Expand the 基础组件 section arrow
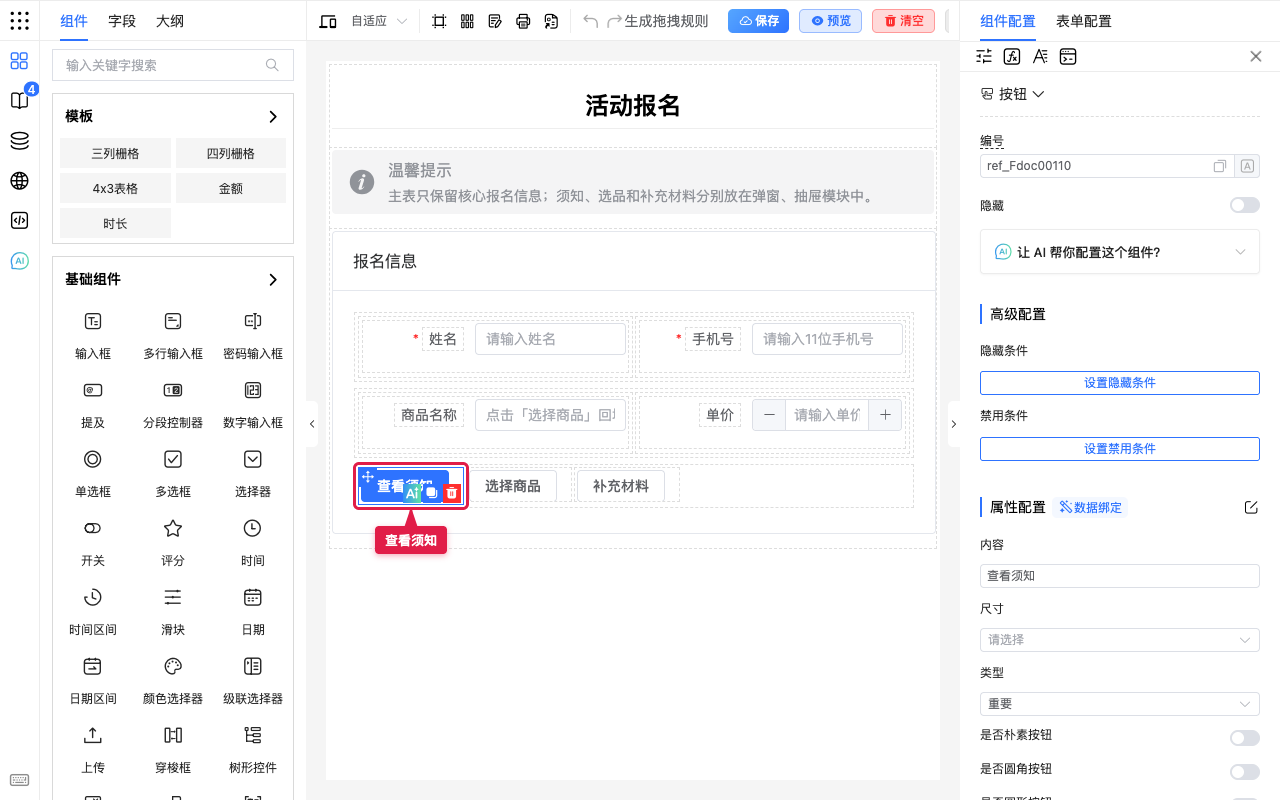 tap(273, 280)
